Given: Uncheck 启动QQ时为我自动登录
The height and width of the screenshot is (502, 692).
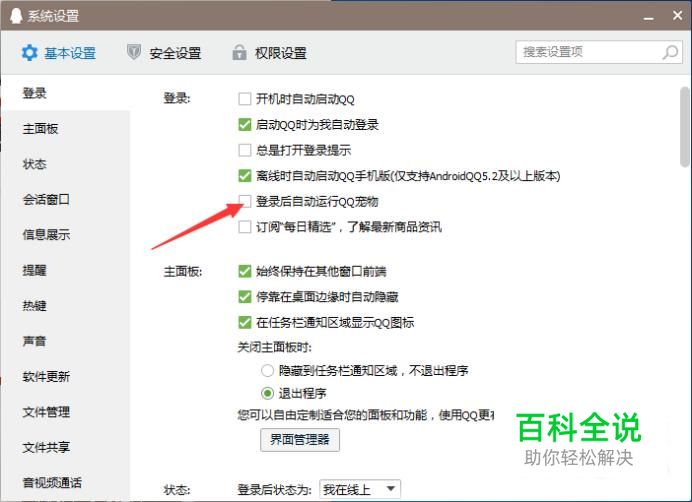Looking at the screenshot, I should point(244,125).
